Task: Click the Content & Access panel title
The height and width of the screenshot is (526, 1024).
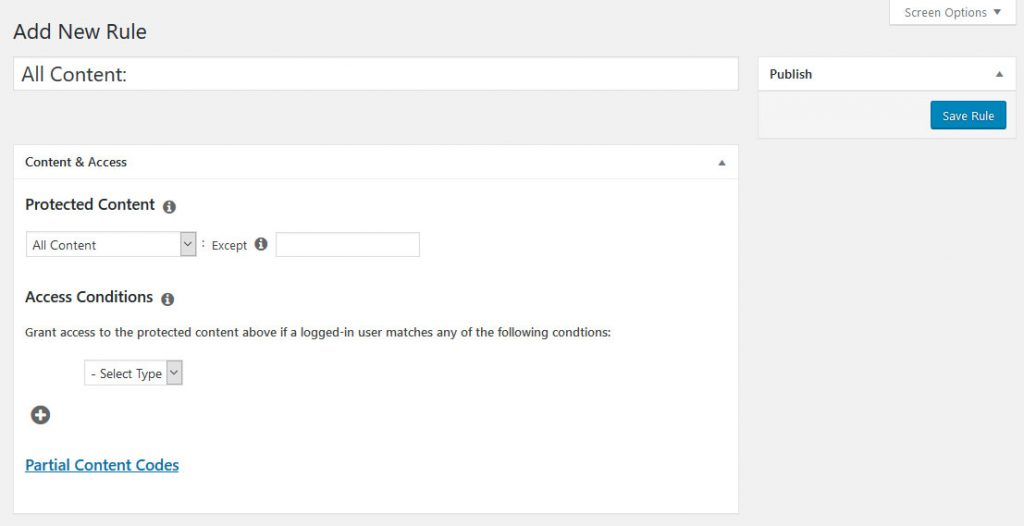Action: (x=76, y=162)
